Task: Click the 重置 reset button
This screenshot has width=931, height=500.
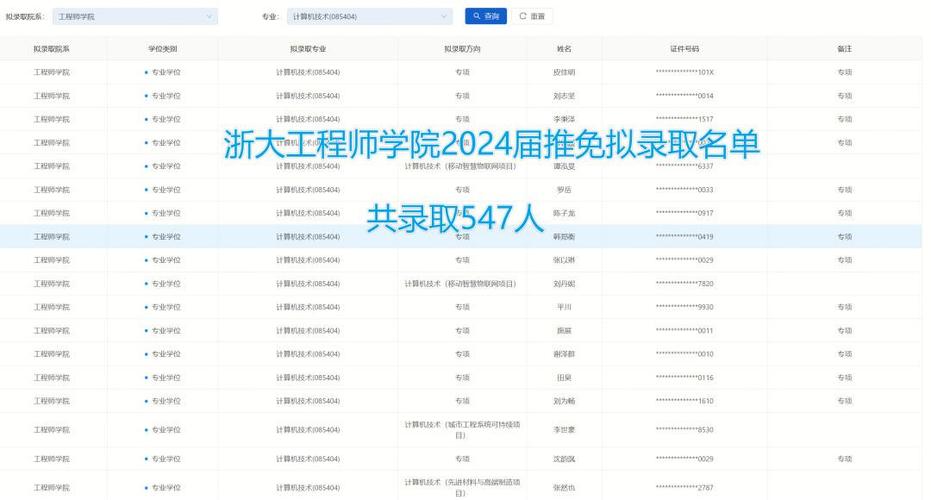Action: pyautogui.click(x=532, y=17)
